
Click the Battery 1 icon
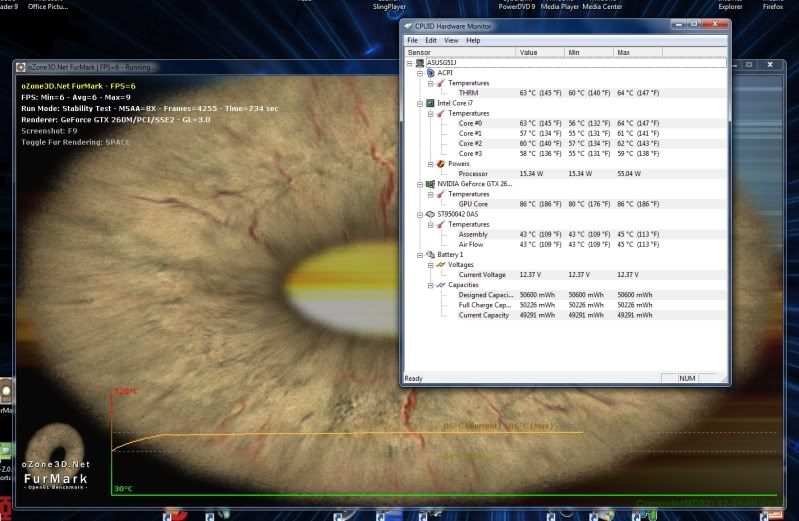431,254
